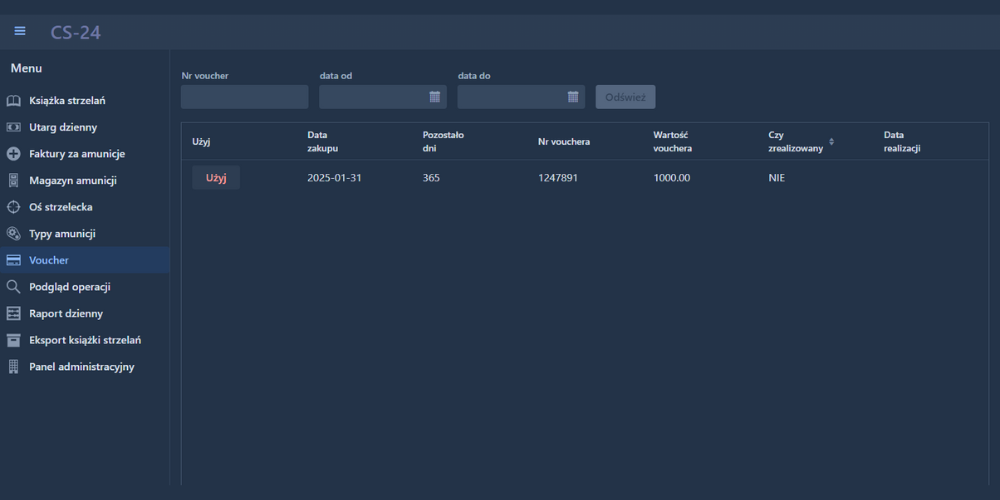Focus the Nr voucher input field

244,97
